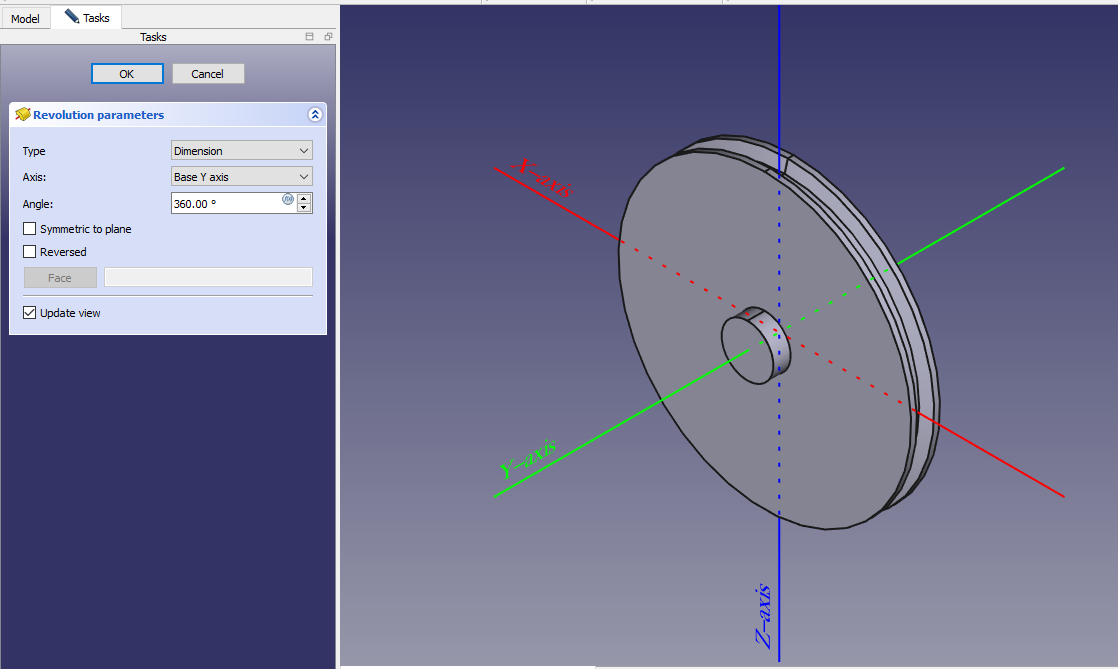Click the Face reference text field
Screen dimensions: 1118x669
(x=208, y=277)
